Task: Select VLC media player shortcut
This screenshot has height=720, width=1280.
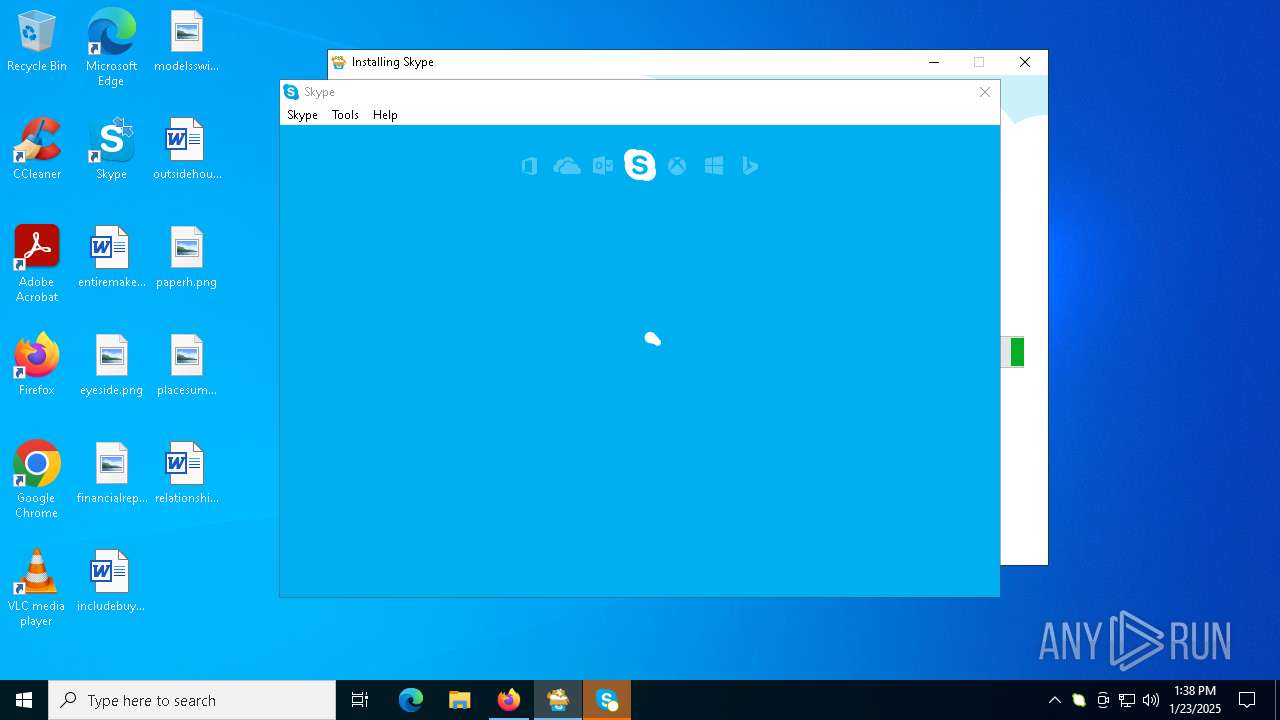Action: point(37,588)
